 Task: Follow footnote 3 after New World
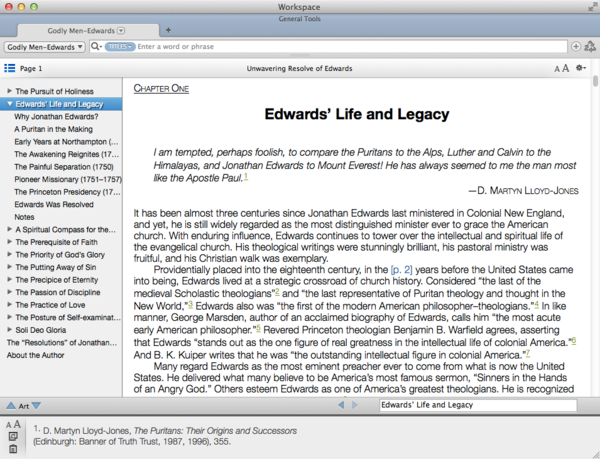(x=190, y=304)
